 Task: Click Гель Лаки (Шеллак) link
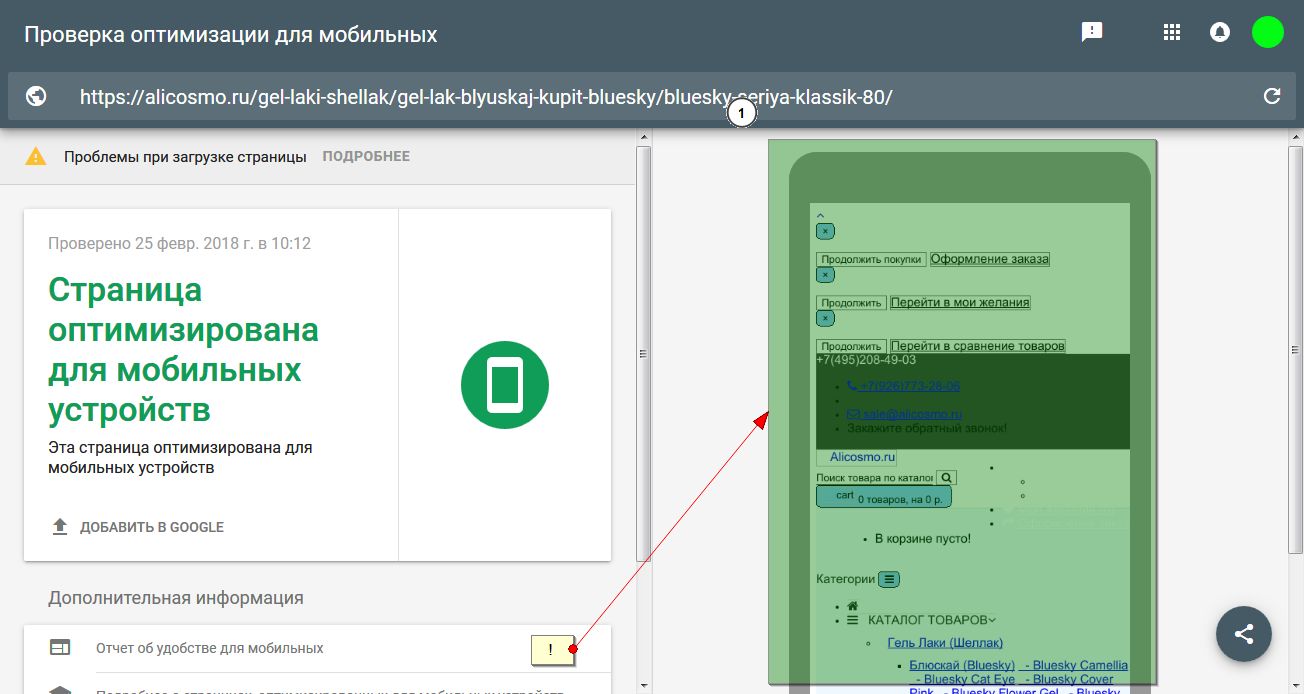(x=945, y=643)
